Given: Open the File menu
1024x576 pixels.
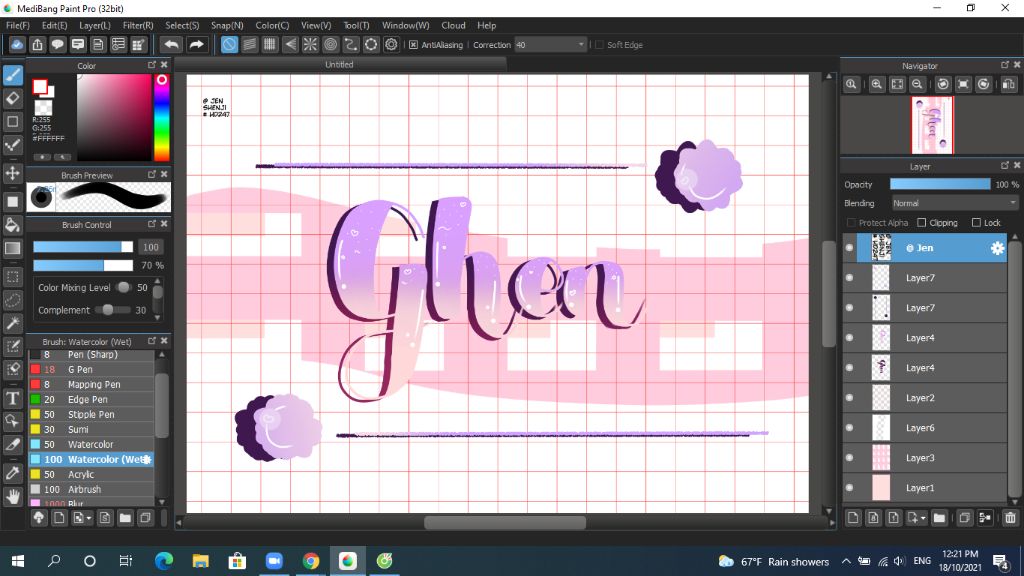Looking at the screenshot, I should click(18, 25).
